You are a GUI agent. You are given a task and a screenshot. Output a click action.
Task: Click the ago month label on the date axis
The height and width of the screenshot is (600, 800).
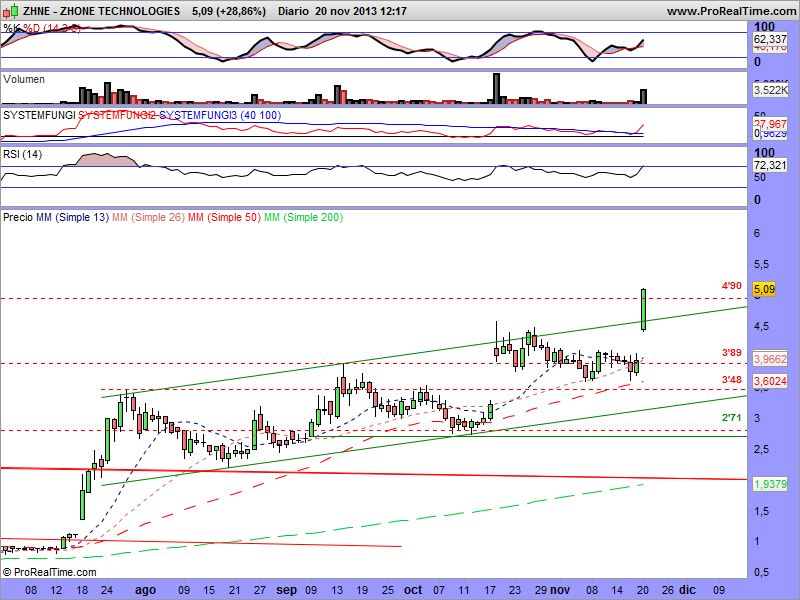click(145, 590)
